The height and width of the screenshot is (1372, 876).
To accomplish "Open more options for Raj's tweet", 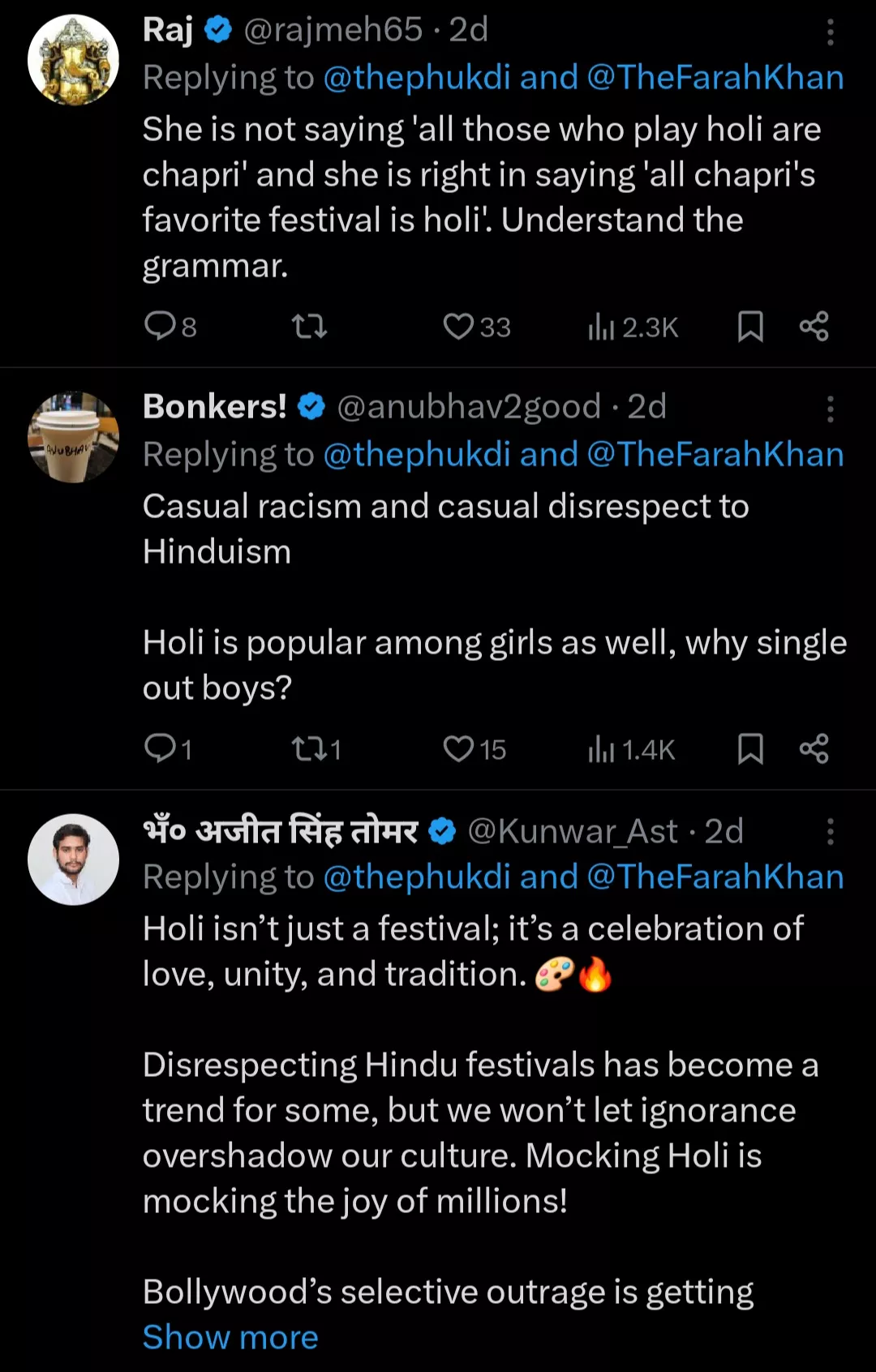I will coord(830,32).
